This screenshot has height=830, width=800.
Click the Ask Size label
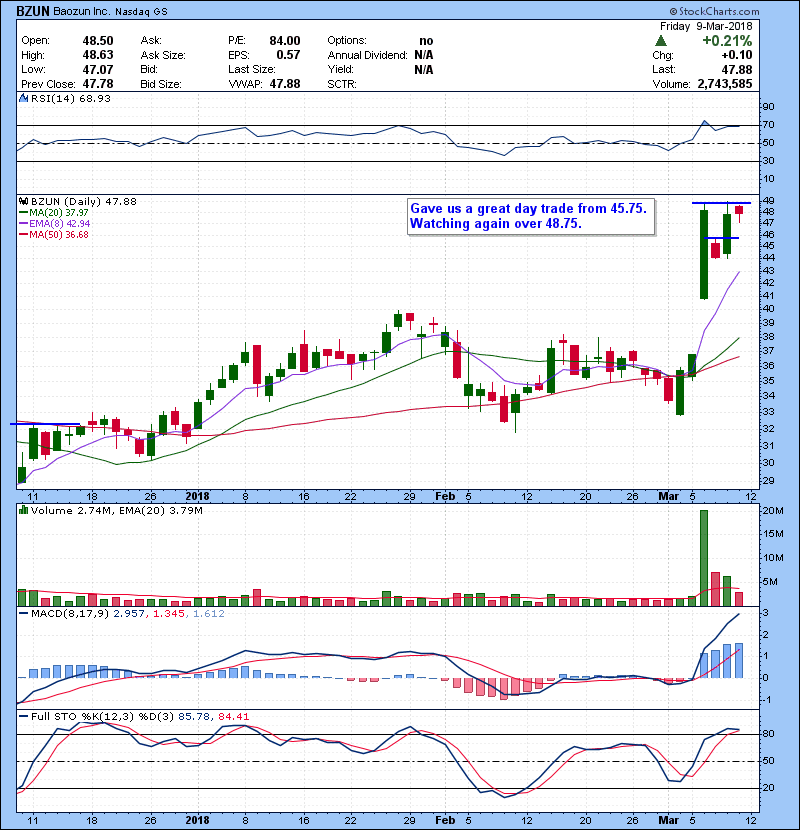[163, 55]
